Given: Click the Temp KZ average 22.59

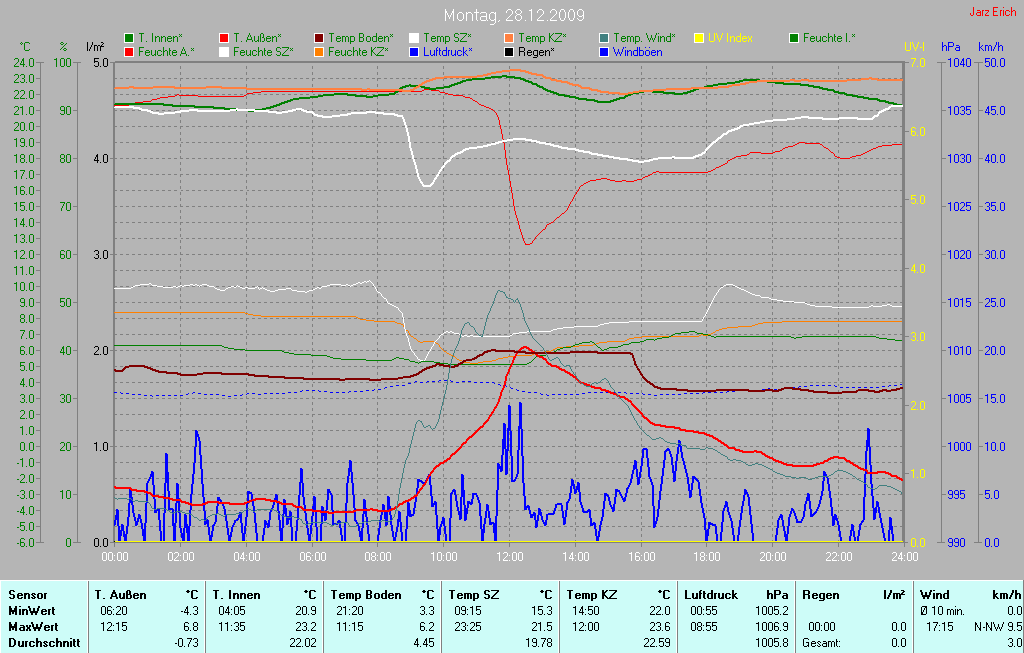Looking at the screenshot, I should [x=657, y=643].
